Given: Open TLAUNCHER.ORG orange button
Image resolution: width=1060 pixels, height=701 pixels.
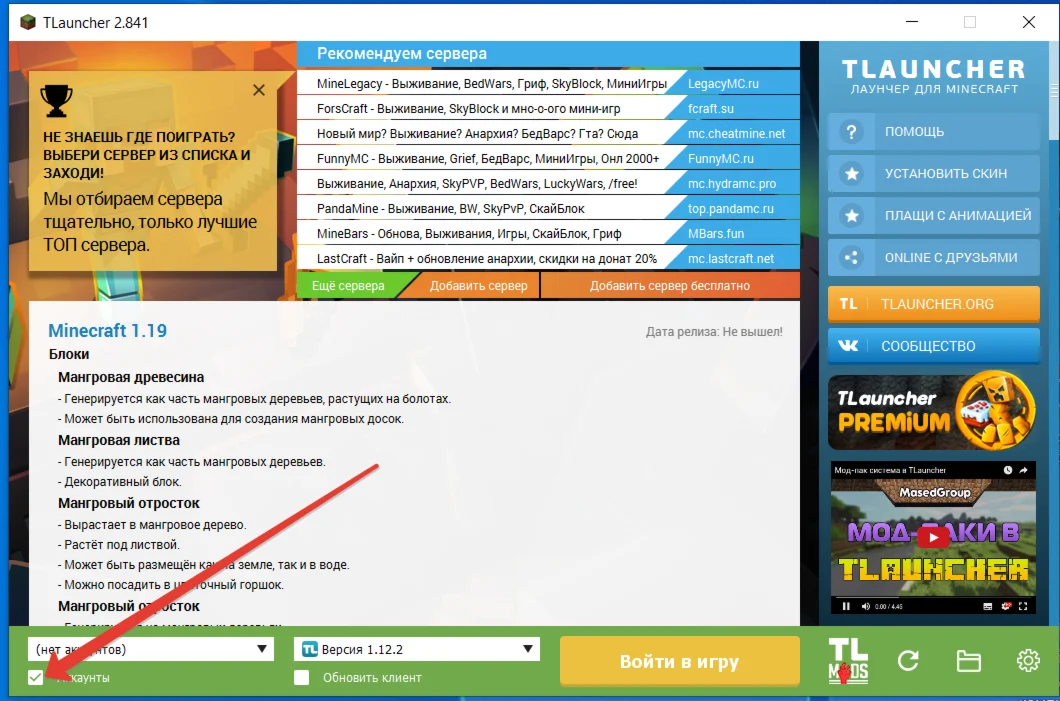Looking at the screenshot, I should [934, 304].
